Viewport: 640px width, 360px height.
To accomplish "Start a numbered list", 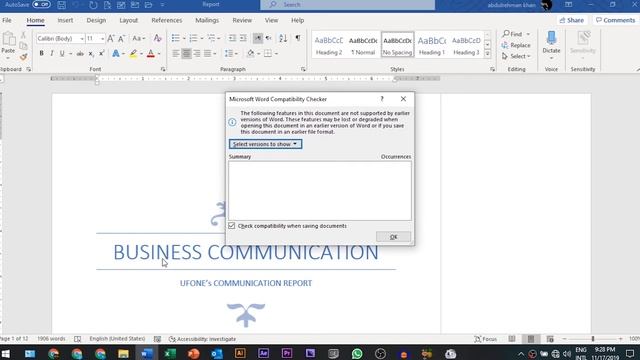I will 193,38.
